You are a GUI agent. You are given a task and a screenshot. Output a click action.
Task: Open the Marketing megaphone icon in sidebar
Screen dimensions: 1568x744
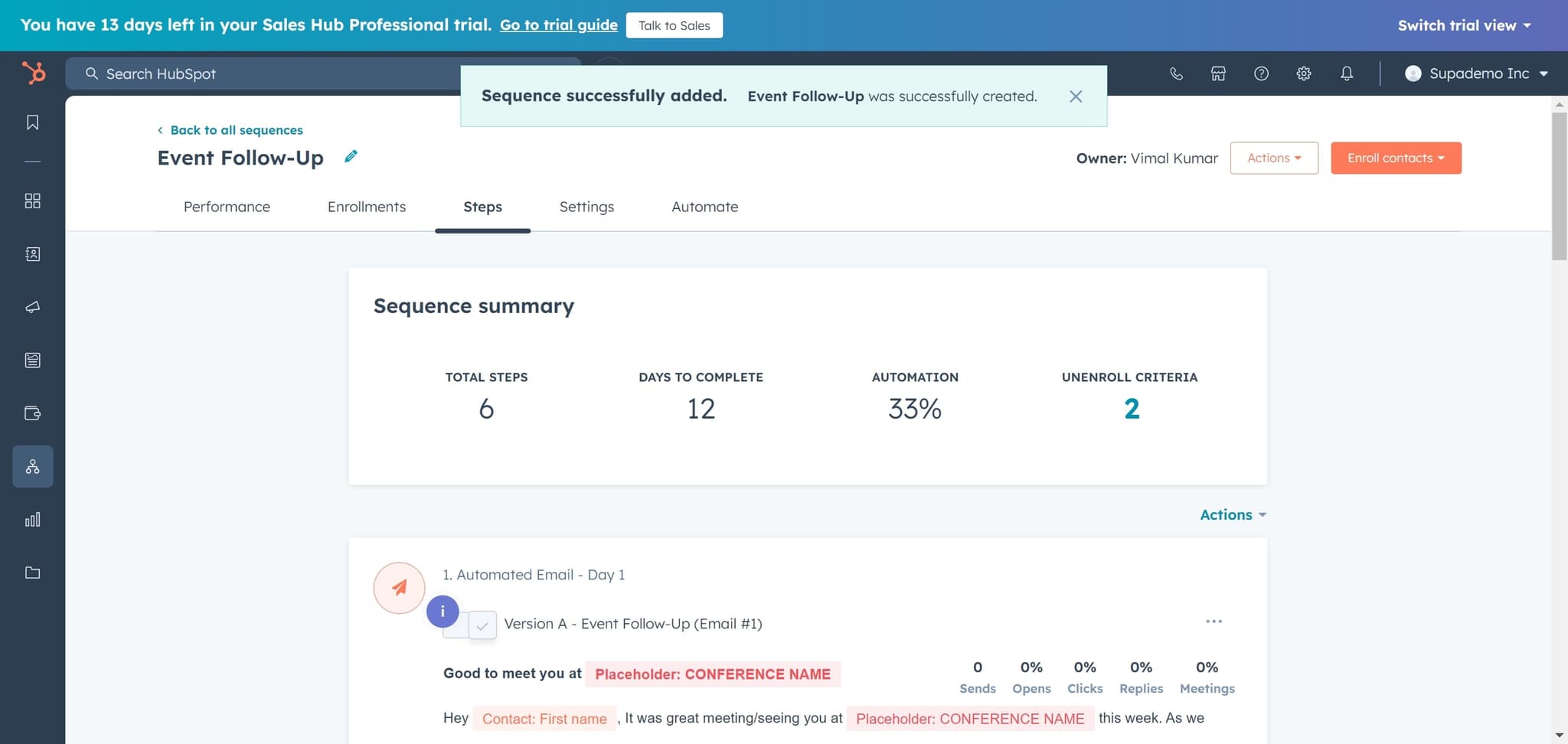[32, 307]
